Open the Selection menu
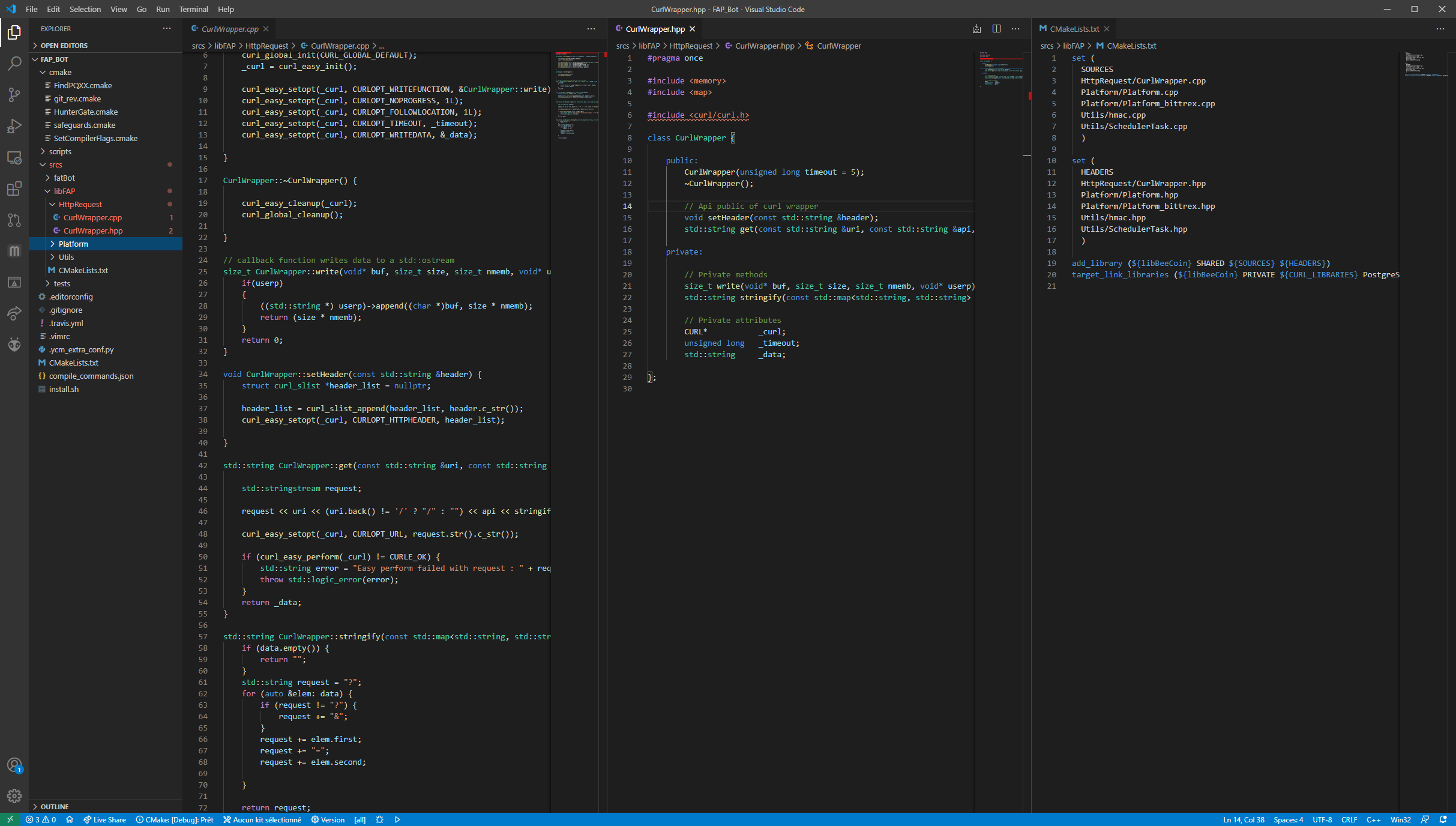Image resolution: width=1456 pixels, height=826 pixels. pyautogui.click(x=85, y=9)
